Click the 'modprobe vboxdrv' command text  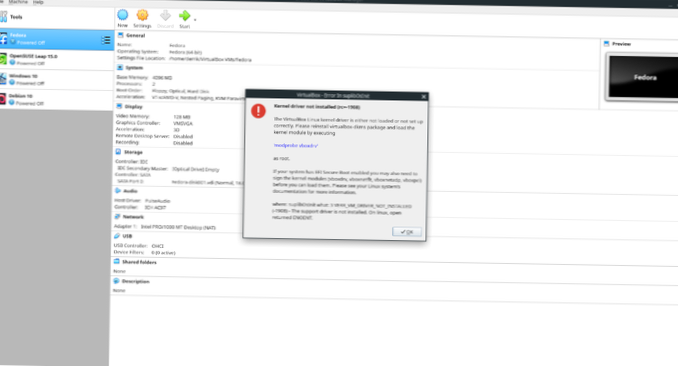(296, 146)
